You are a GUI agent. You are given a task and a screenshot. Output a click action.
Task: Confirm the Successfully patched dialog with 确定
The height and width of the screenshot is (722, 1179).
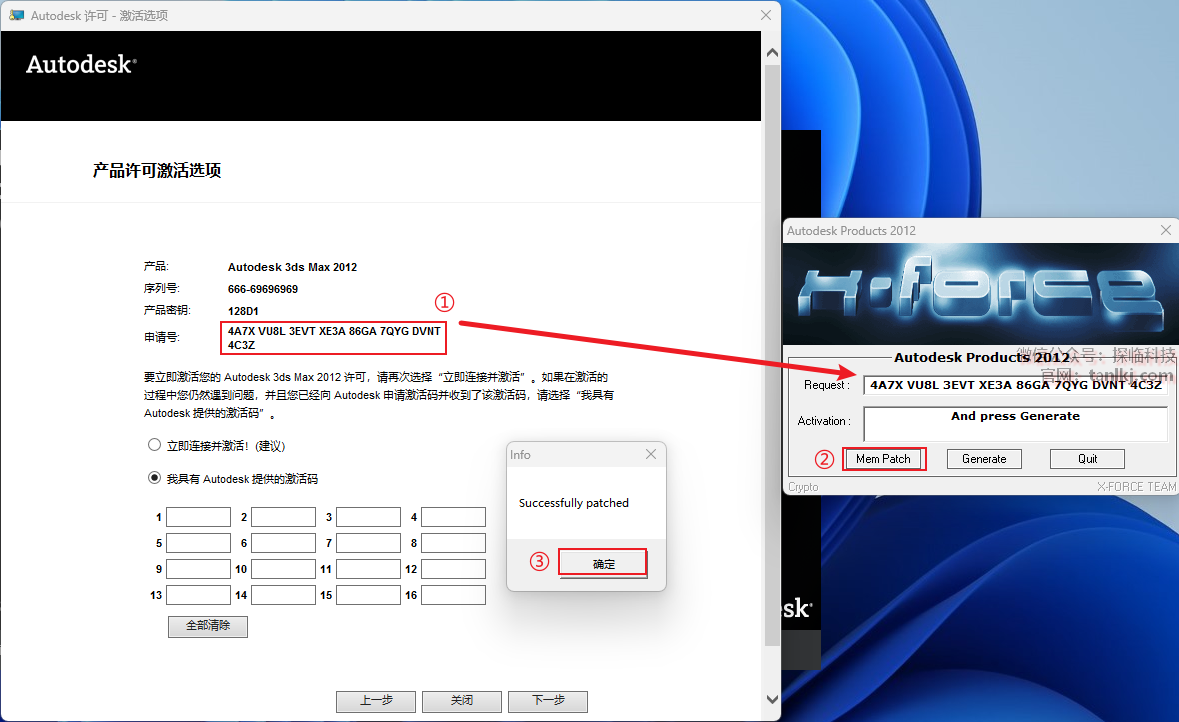(x=603, y=563)
